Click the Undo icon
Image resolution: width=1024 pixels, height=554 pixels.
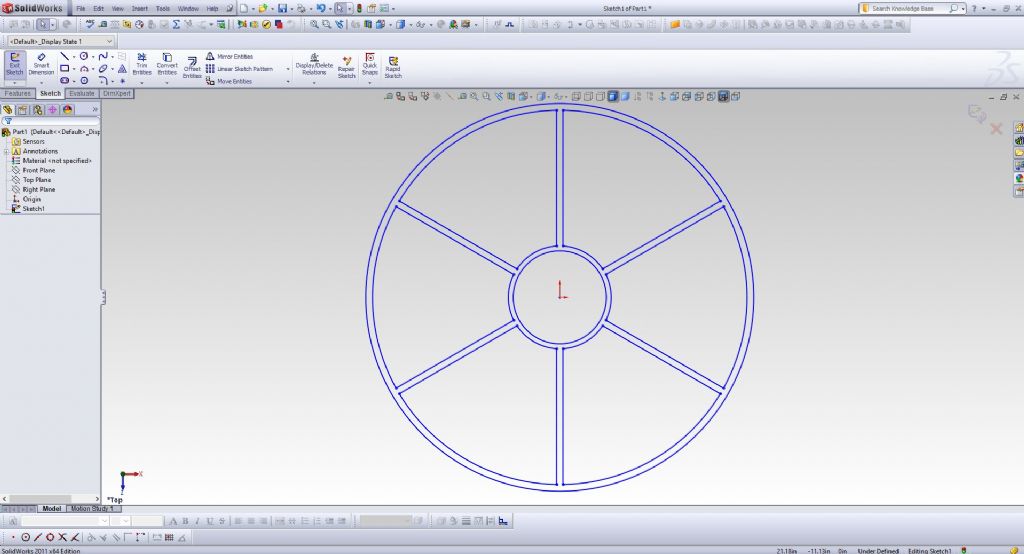321,8
